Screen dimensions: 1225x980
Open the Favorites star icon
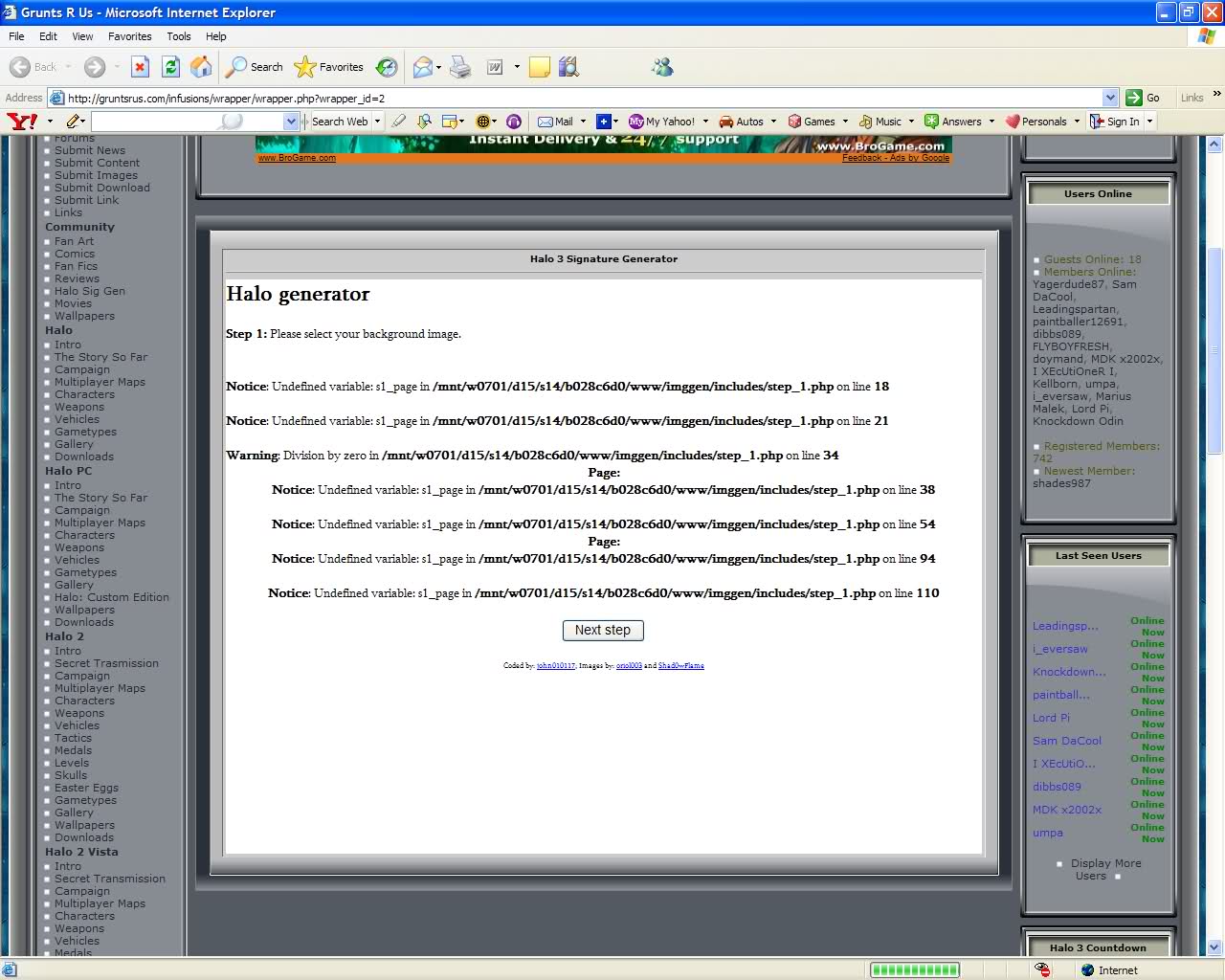click(304, 67)
